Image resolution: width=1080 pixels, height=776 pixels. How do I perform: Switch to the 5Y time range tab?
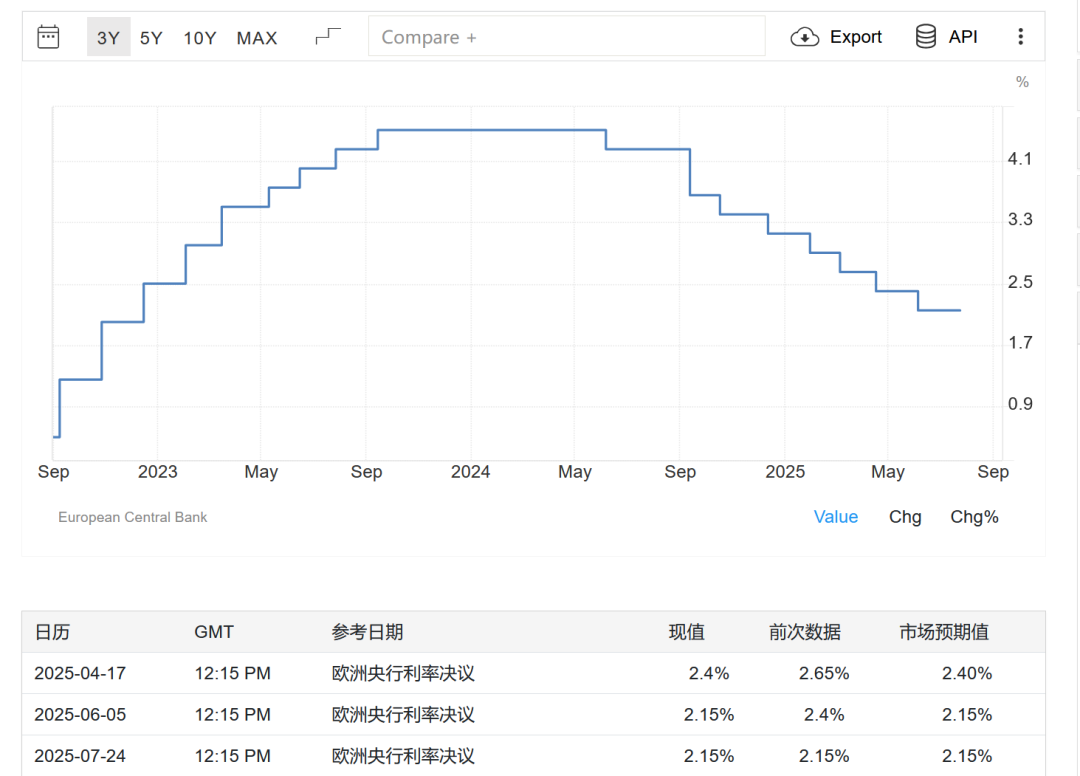pos(151,37)
